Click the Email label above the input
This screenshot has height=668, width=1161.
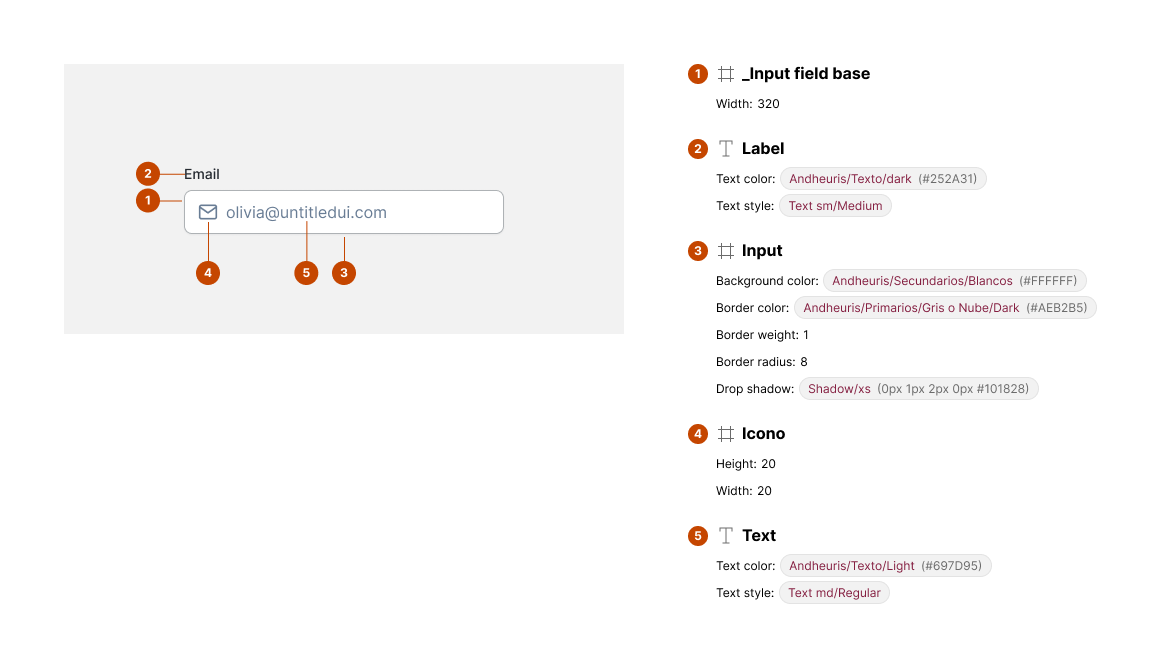coord(202,174)
